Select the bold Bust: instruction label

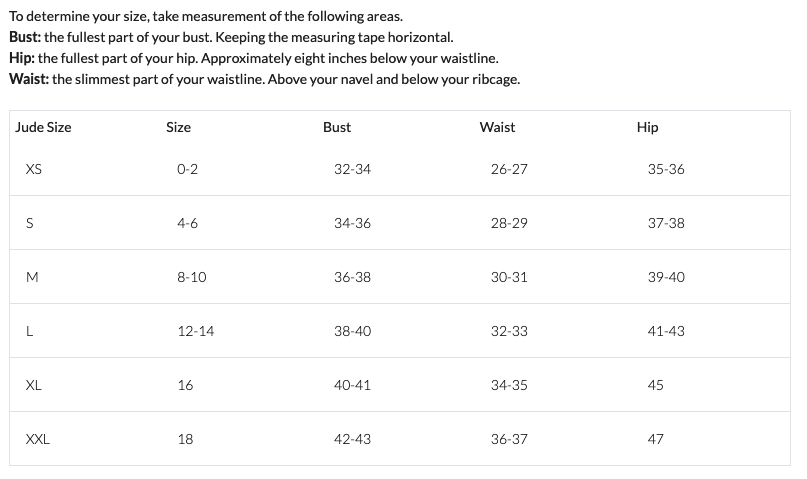(x=25, y=37)
